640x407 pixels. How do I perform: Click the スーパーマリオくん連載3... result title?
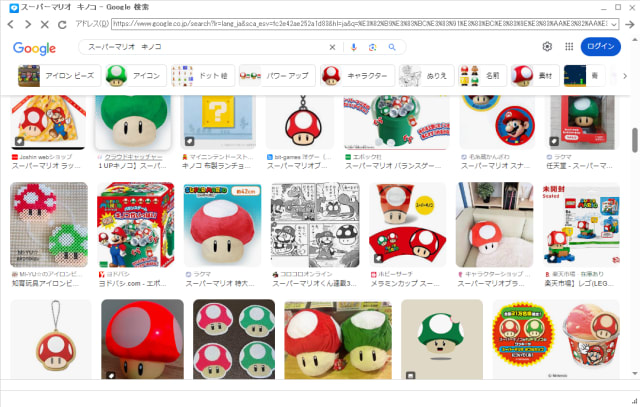click(314, 283)
